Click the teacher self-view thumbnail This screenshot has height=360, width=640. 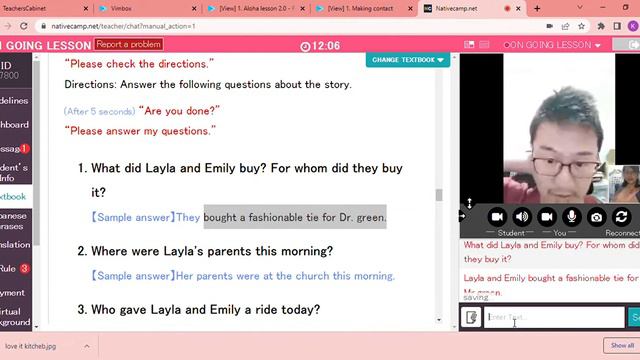624,184
